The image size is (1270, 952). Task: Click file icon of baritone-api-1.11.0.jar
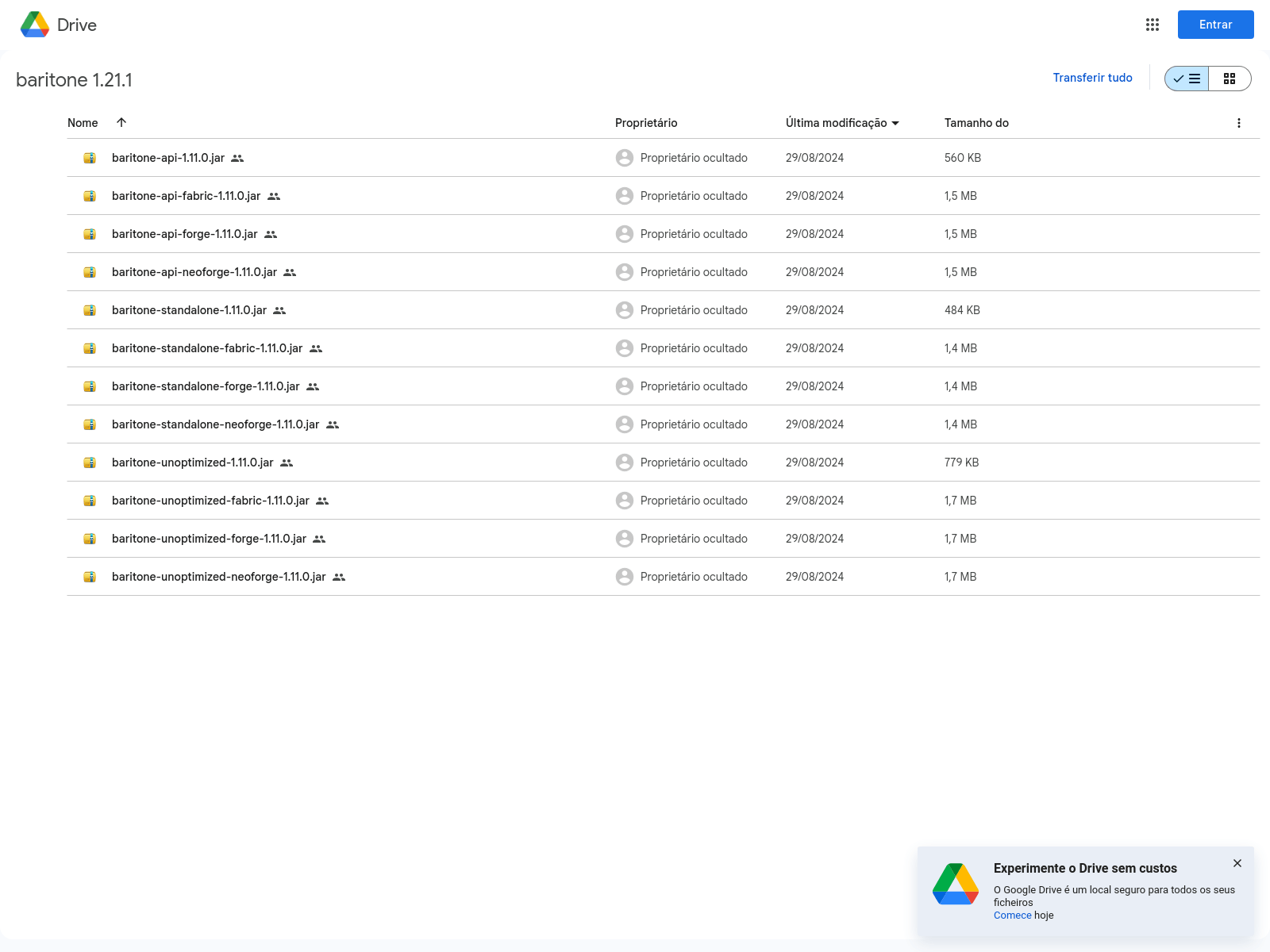coord(90,158)
